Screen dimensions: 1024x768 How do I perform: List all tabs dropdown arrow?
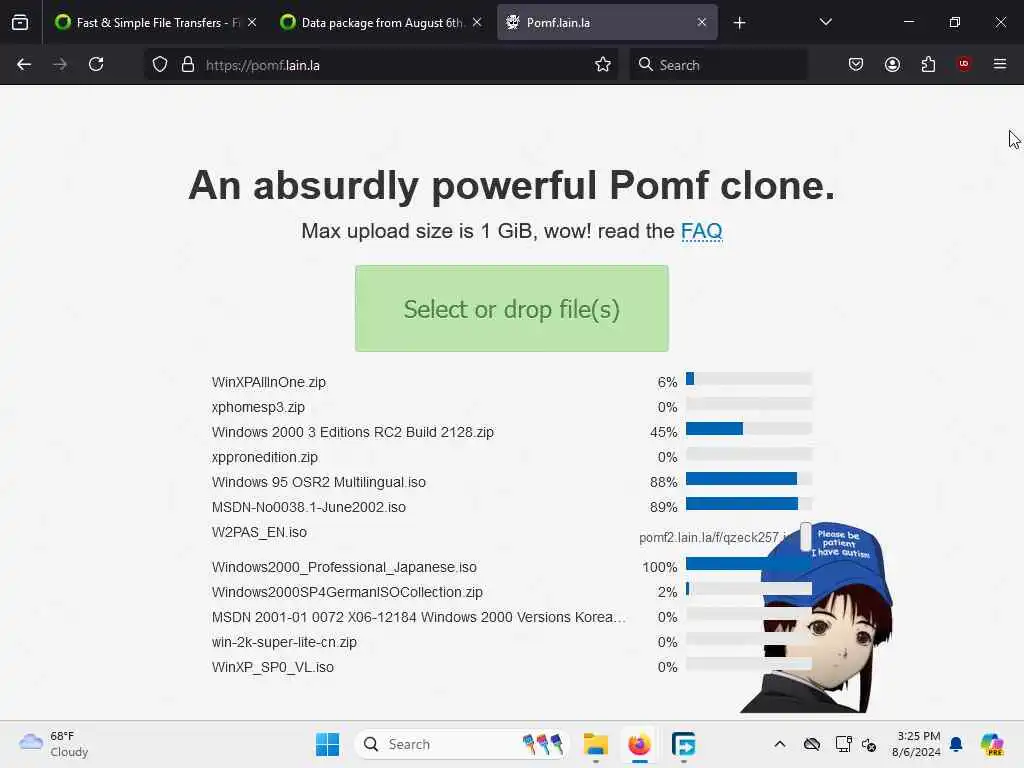[825, 22]
